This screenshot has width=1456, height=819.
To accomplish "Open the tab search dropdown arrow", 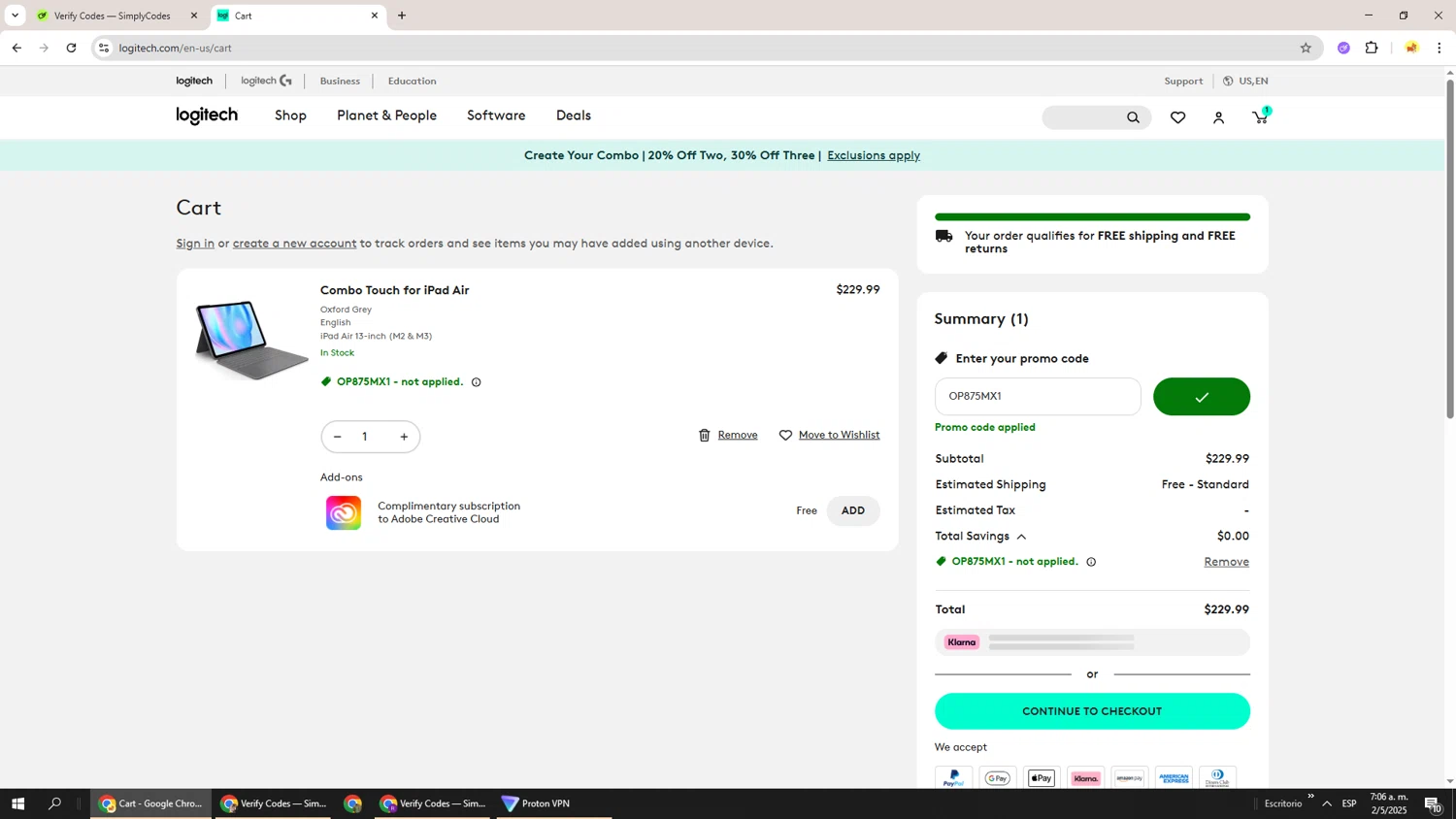I will pyautogui.click(x=15, y=16).
